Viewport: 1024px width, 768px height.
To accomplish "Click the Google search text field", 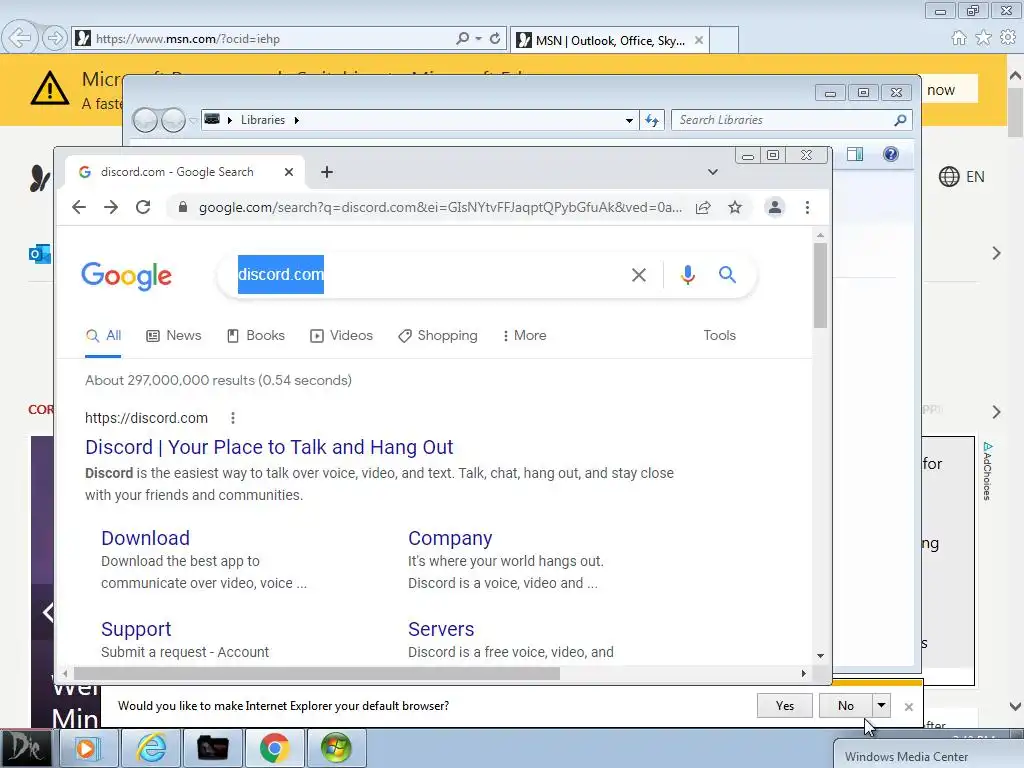I will (x=424, y=275).
